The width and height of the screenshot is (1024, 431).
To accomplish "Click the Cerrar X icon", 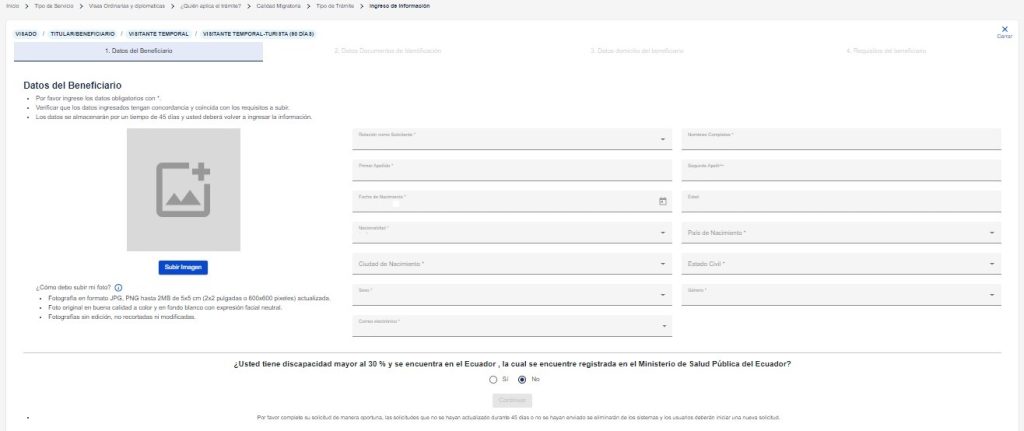I will 1004,29.
